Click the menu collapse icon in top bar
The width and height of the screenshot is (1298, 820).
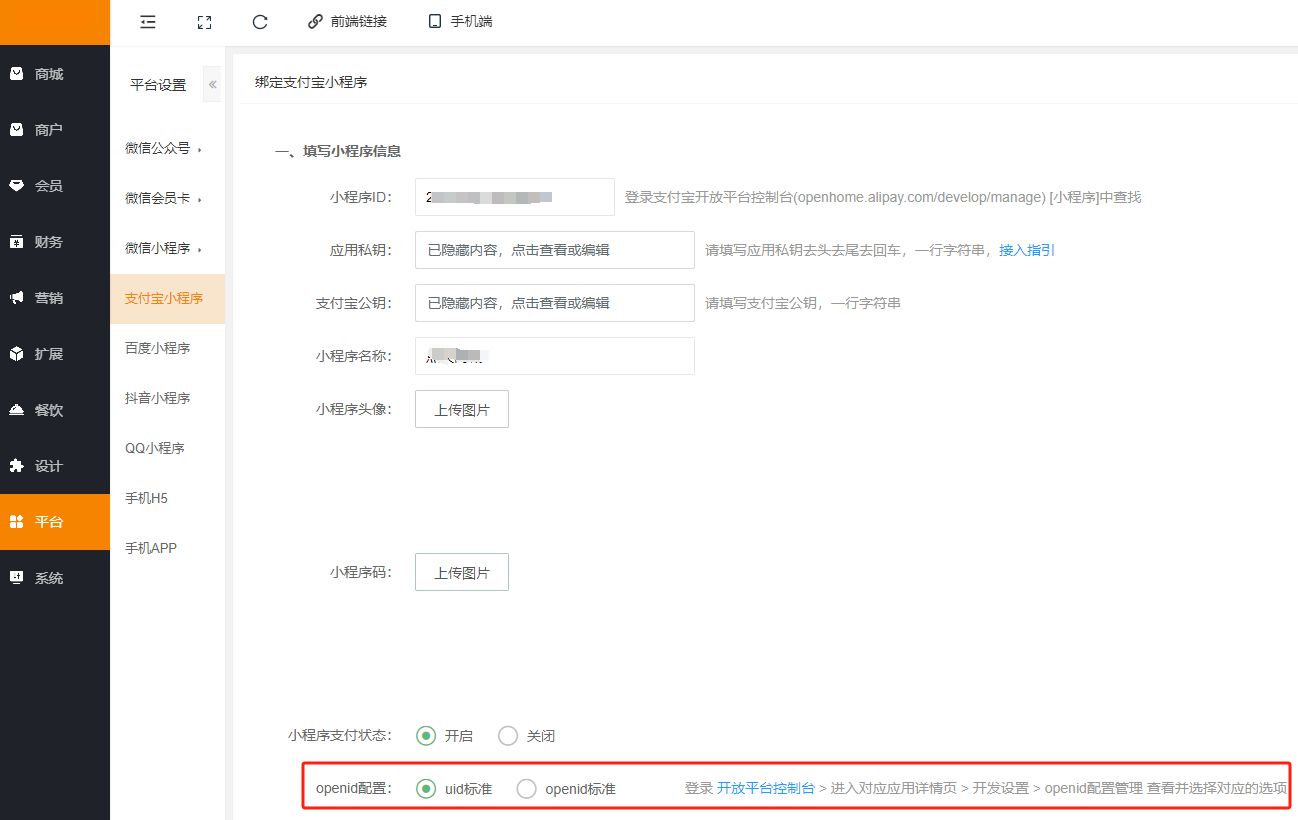[x=148, y=21]
